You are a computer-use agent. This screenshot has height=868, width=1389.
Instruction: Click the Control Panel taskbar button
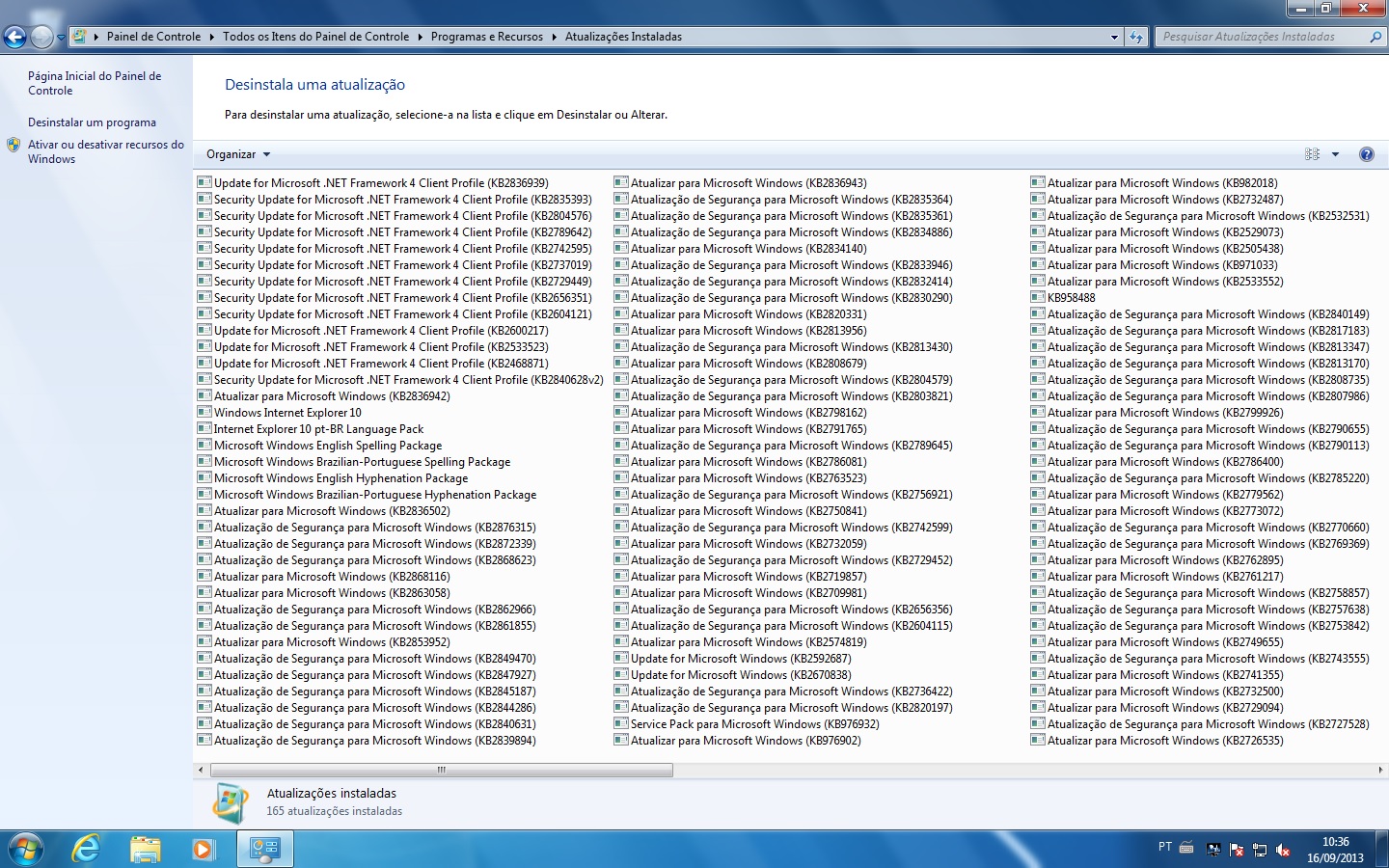265,849
